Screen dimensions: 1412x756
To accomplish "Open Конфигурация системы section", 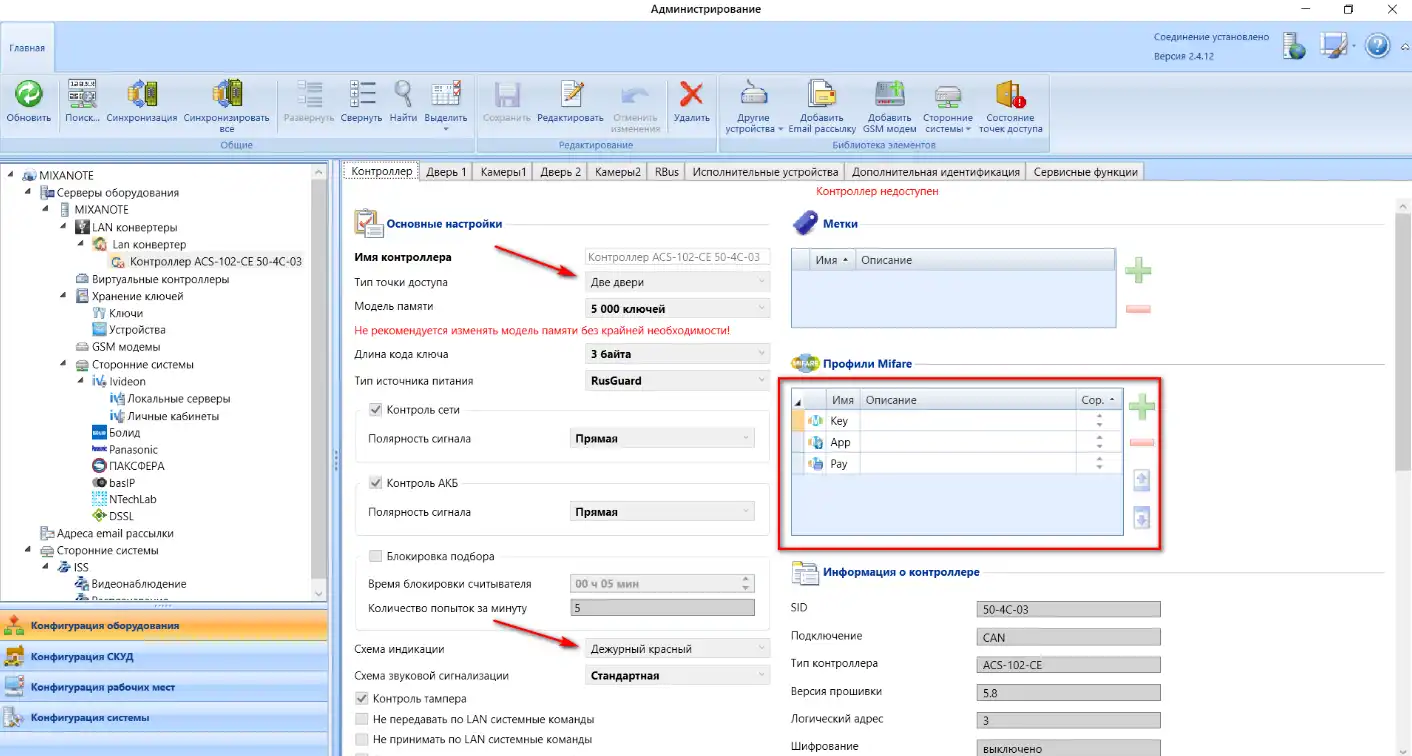I will [x=164, y=717].
